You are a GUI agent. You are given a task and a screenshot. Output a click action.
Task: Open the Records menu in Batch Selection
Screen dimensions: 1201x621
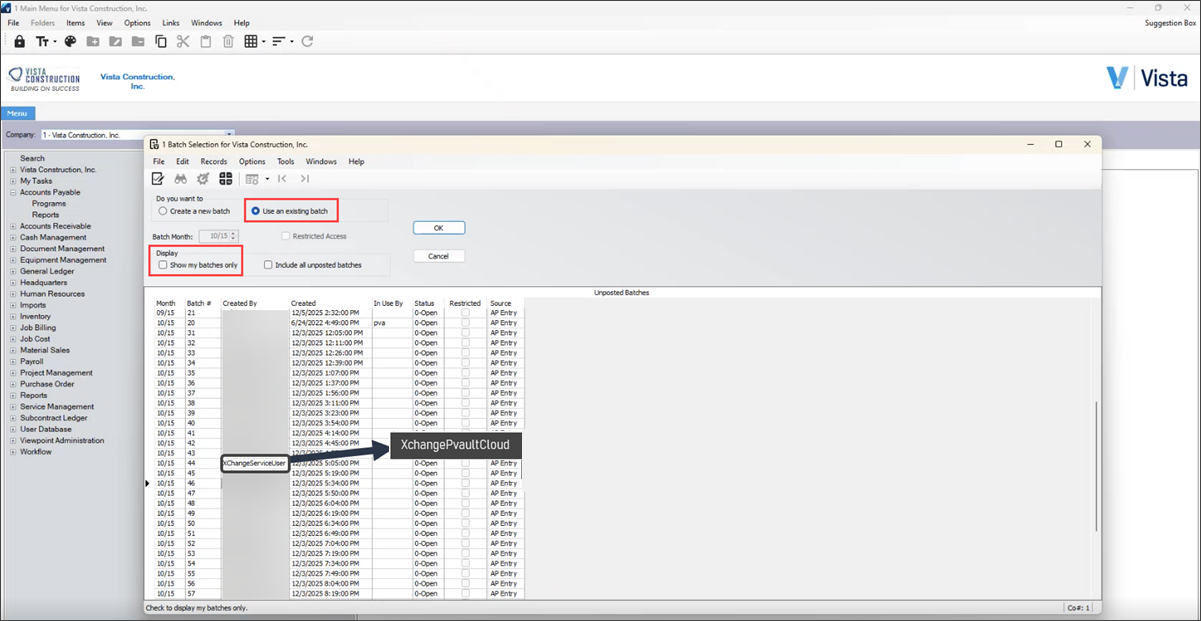coord(214,161)
